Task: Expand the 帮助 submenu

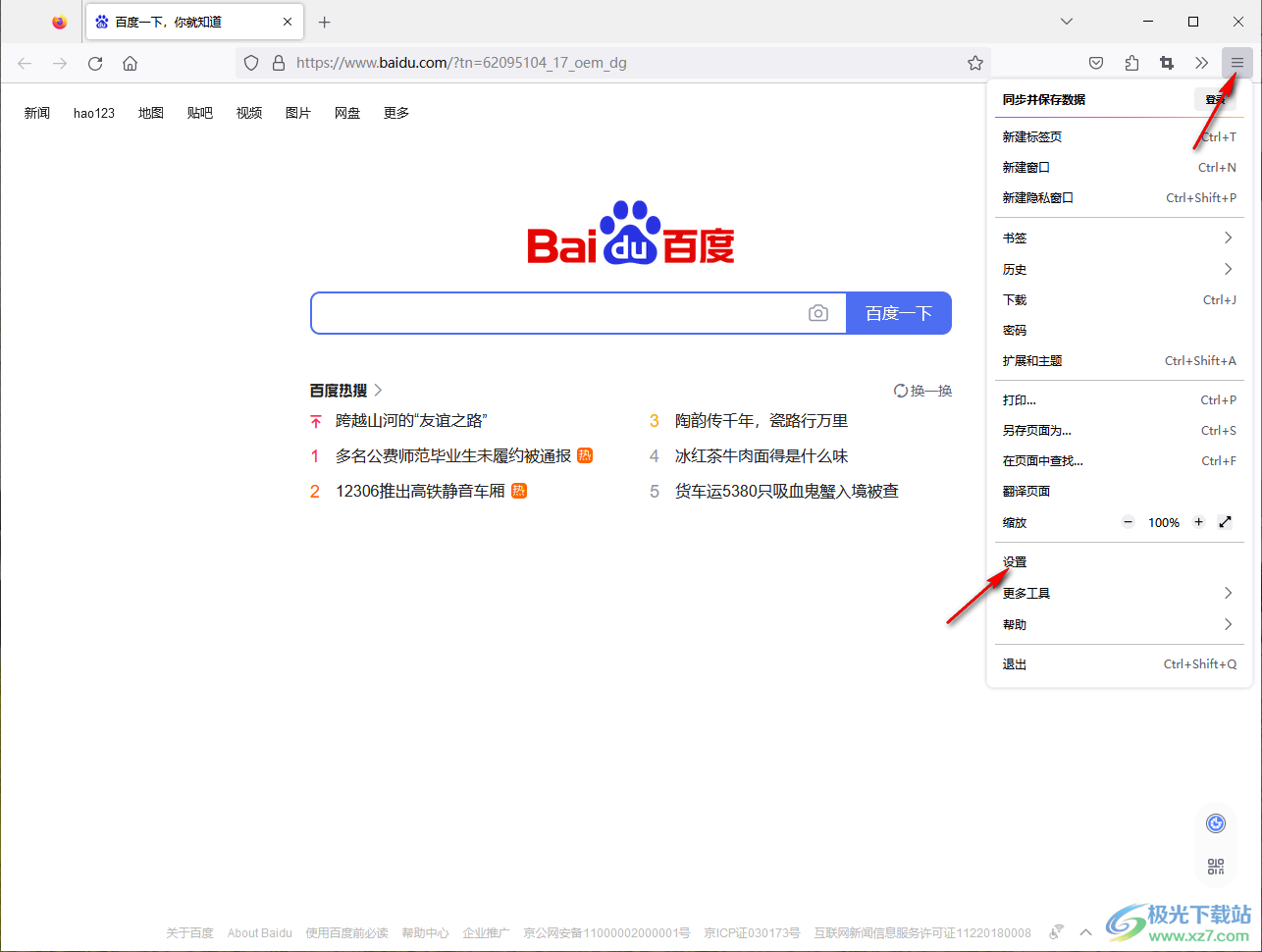Action: pos(1120,625)
